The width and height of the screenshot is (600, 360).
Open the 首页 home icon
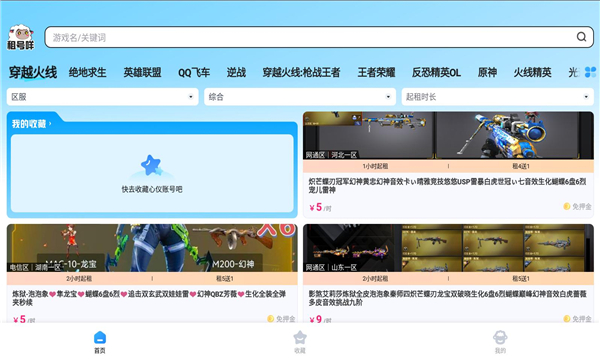tap(100, 338)
